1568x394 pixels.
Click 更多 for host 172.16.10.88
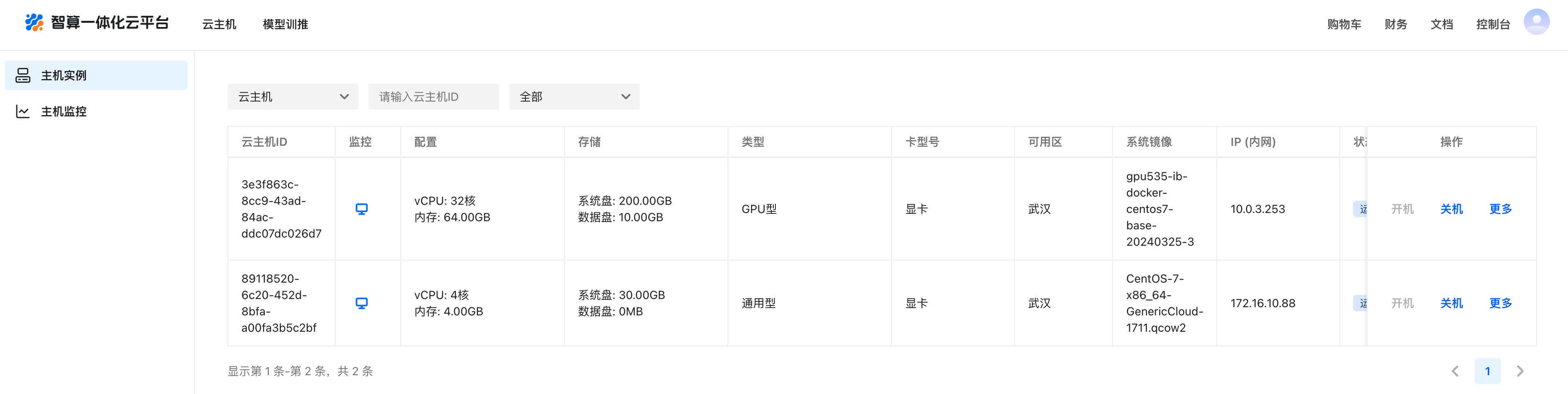tap(1500, 303)
